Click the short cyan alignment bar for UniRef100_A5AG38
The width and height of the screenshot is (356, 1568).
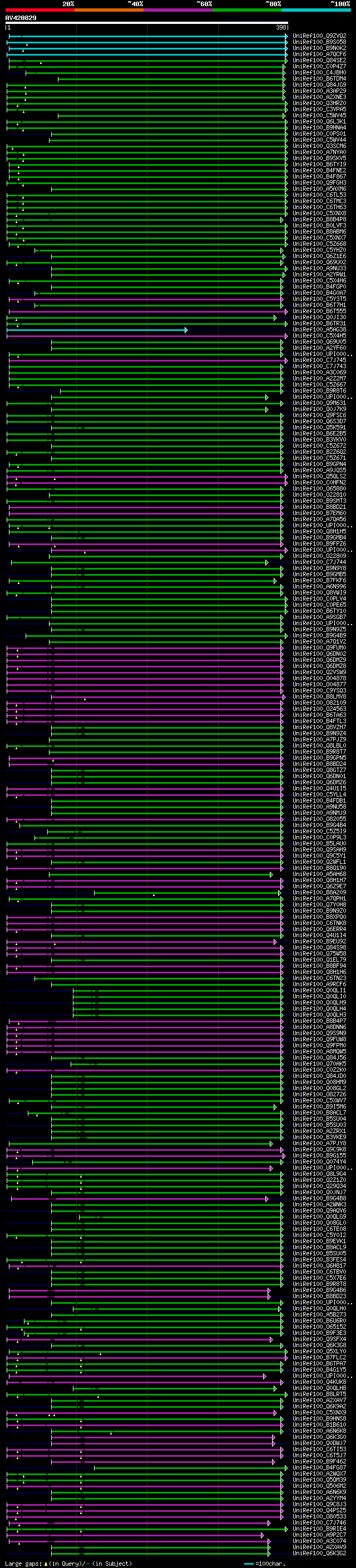(97, 330)
